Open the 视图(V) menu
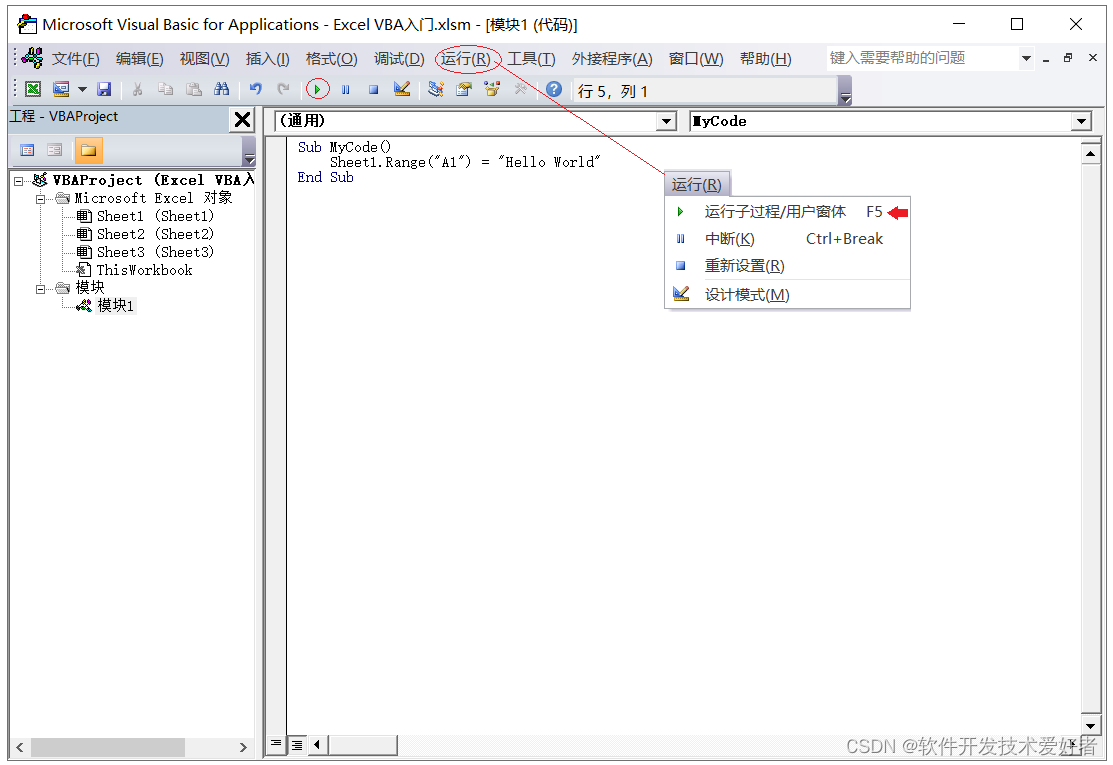The height and width of the screenshot is (765, 1113). 204,59
